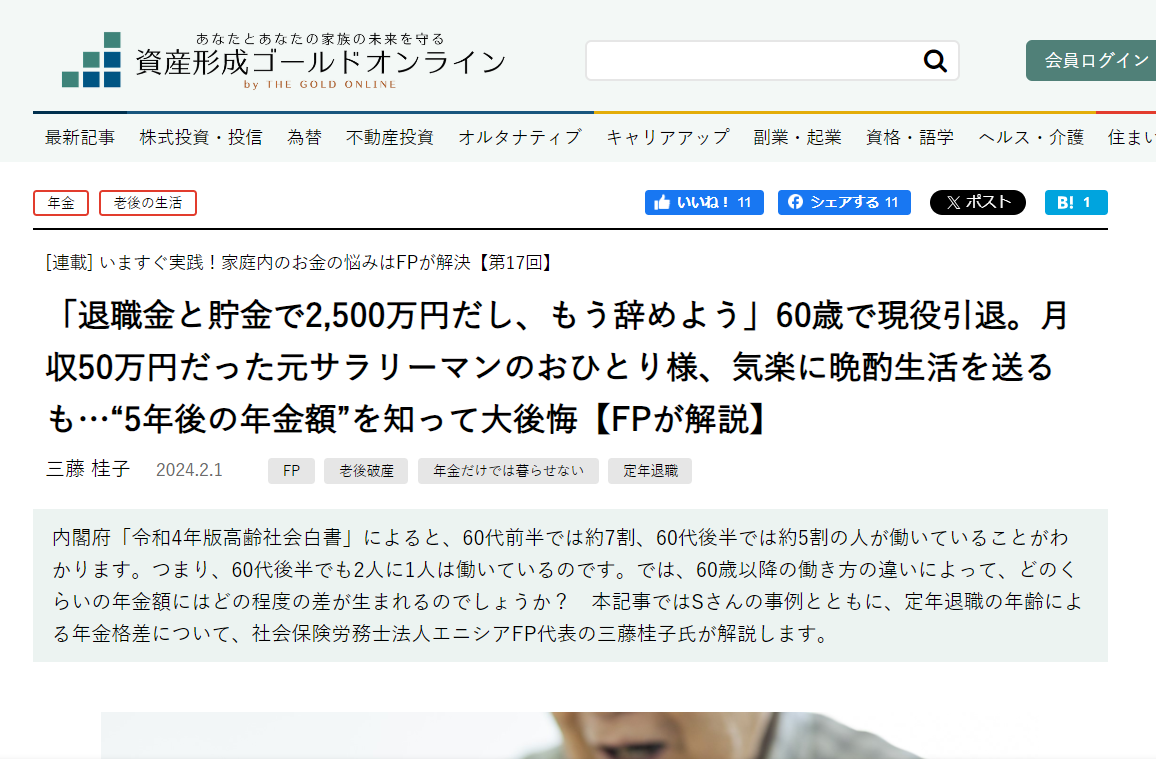Select the 定年退職 keyword tag
This screenshot has height=759, width=1156.
(650, 471)
